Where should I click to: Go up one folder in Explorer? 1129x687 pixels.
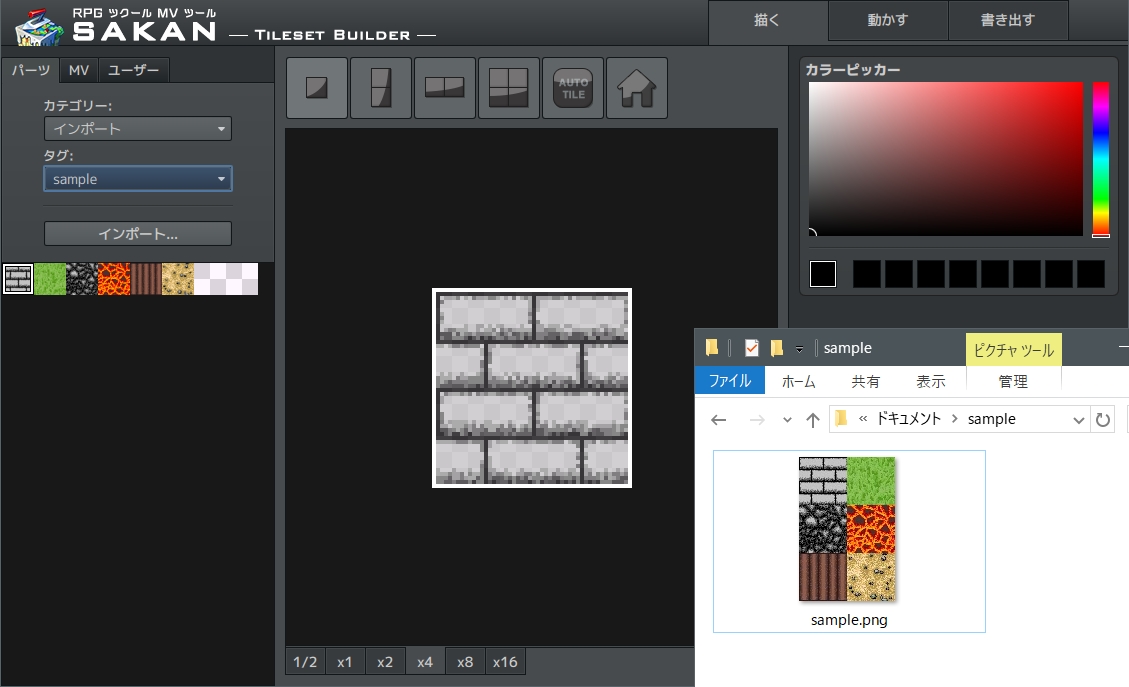[x=813, y=420]
